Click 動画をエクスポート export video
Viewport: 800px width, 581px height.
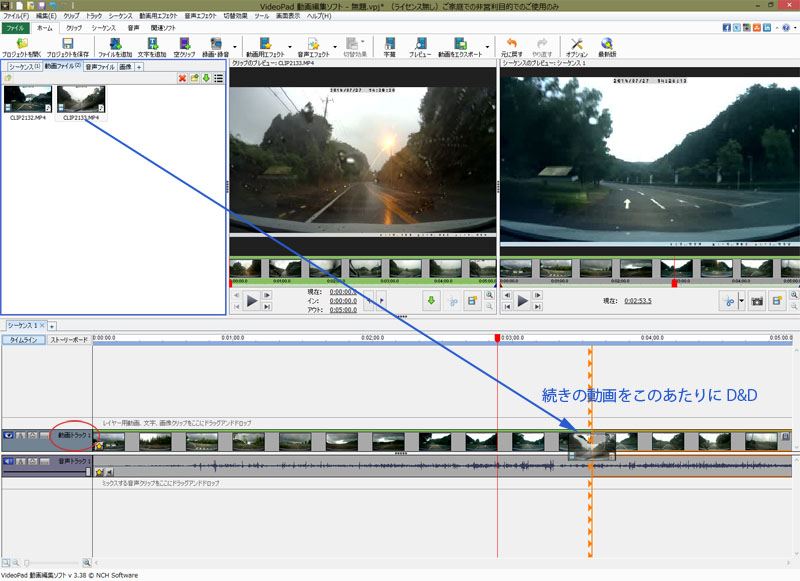(460, 47)
